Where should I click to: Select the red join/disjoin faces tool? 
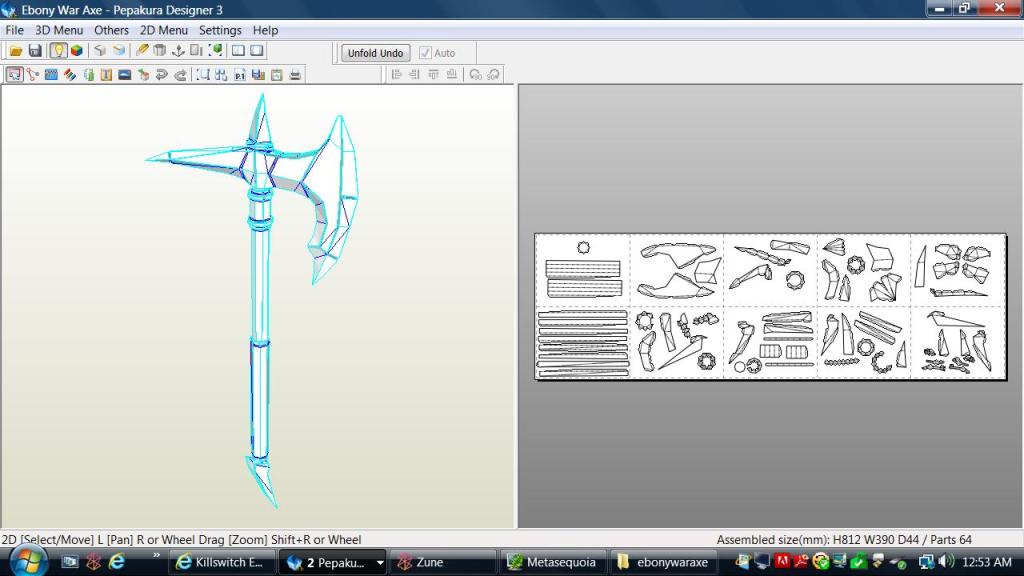pos(33,75)
